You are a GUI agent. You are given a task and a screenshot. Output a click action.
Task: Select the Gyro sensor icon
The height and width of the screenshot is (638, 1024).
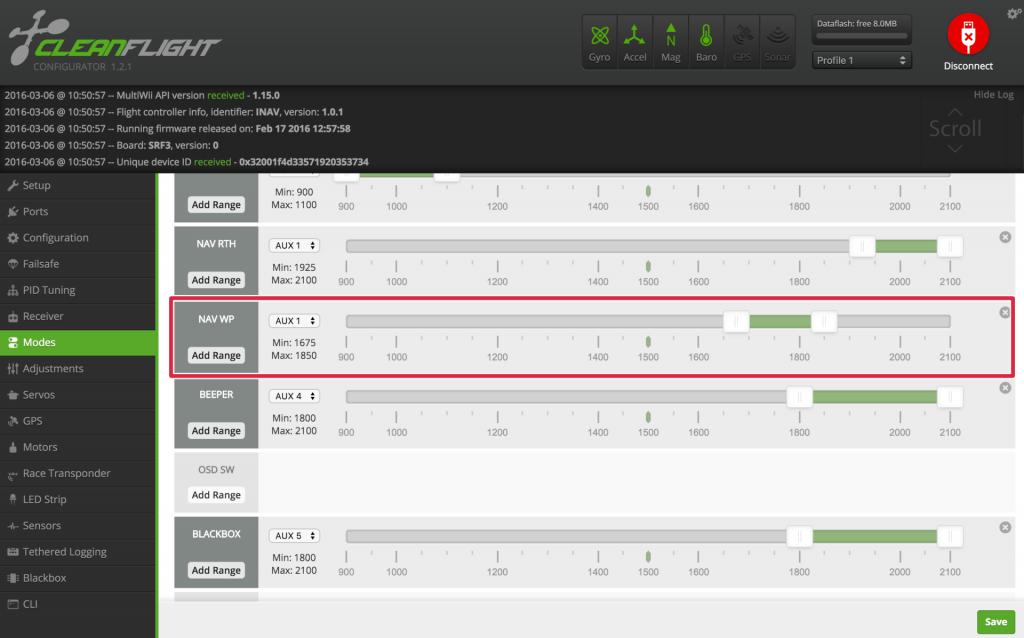coord(599,40)
